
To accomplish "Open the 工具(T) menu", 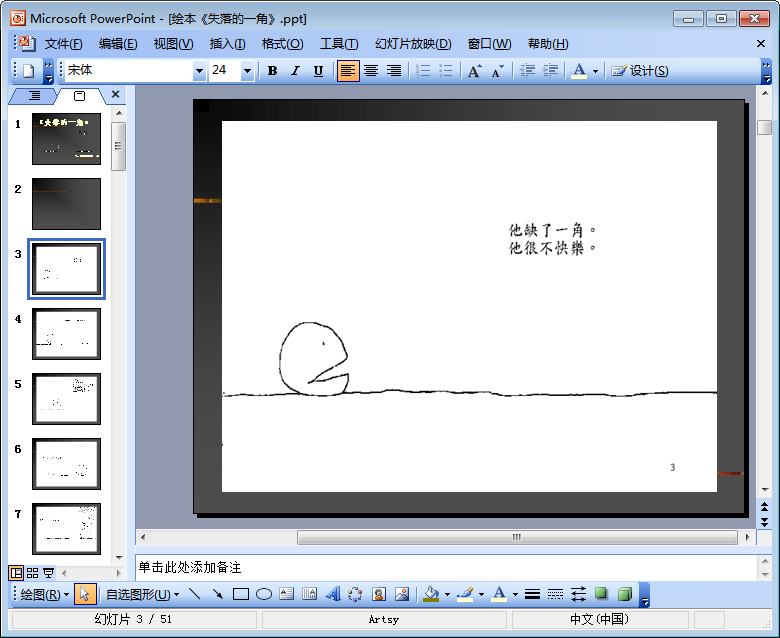I will [339, 44].
